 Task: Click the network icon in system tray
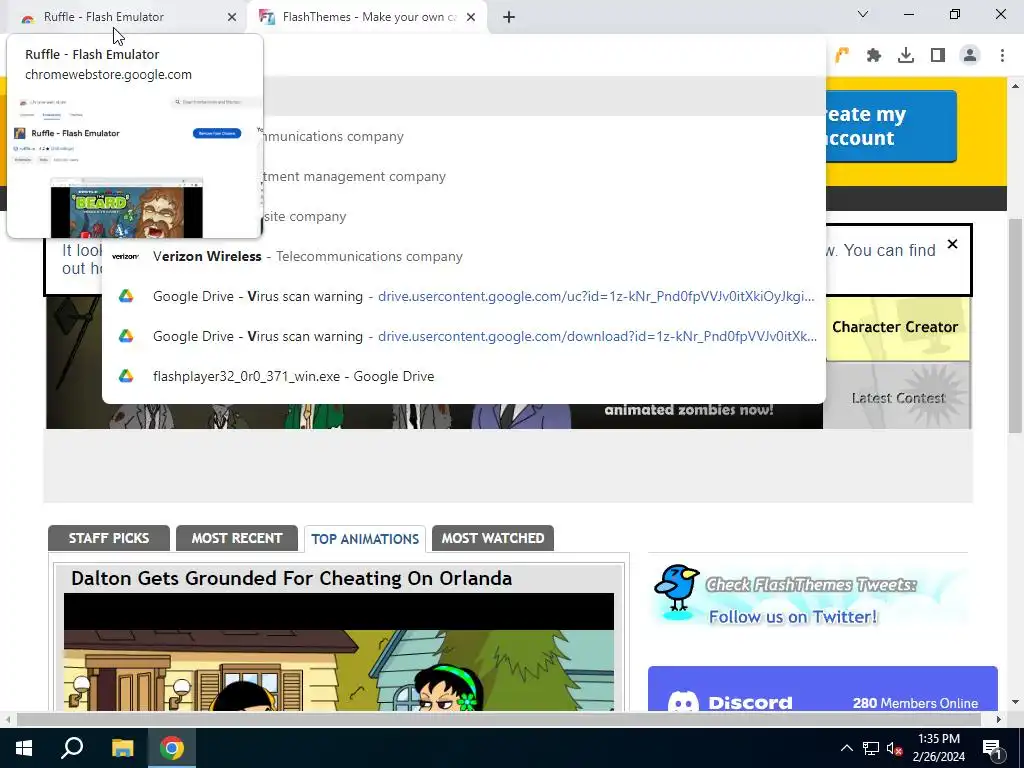[x=871, y=748]
